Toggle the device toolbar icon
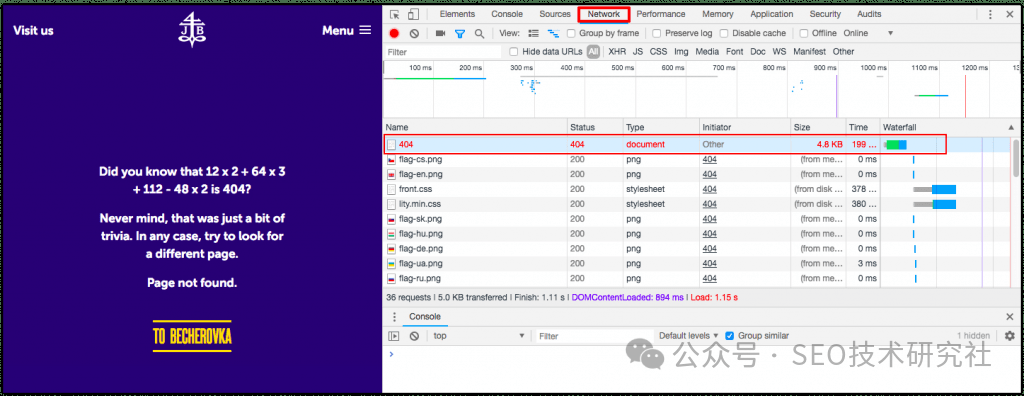The image size is (1024, 396). pyautogui.click(x=413, y=14)
